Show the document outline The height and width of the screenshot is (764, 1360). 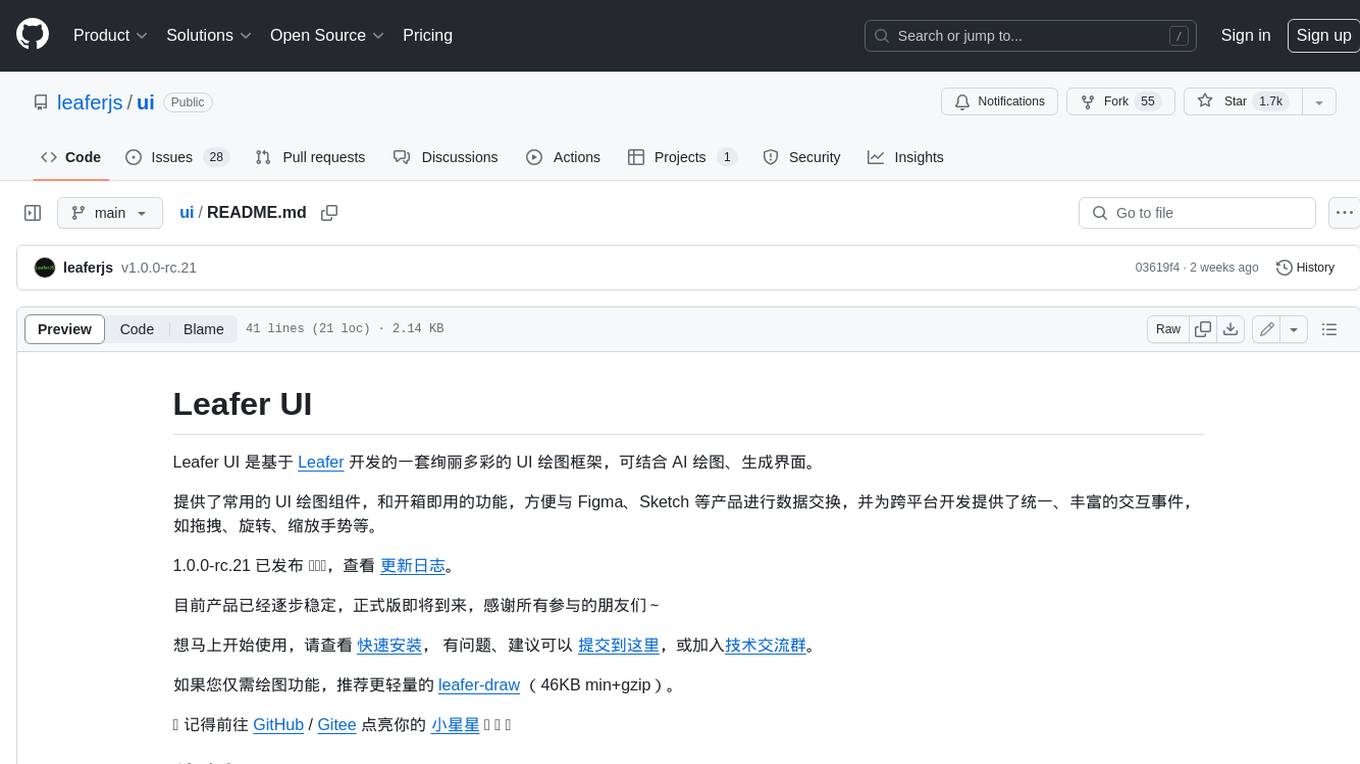(x=1329, y=329)
